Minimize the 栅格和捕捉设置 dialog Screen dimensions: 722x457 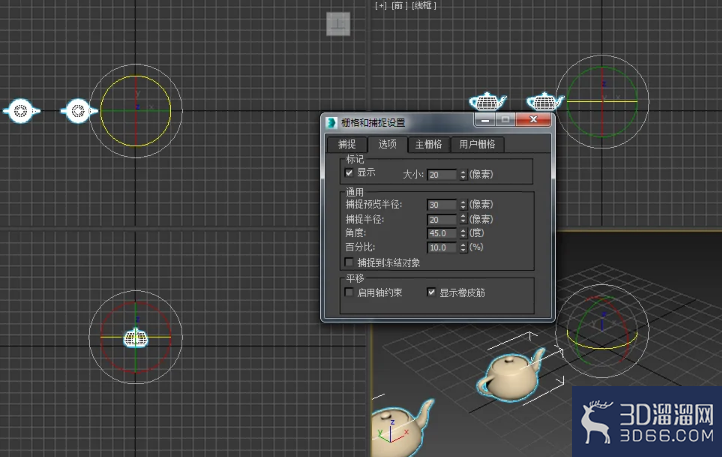coord(485,120)
